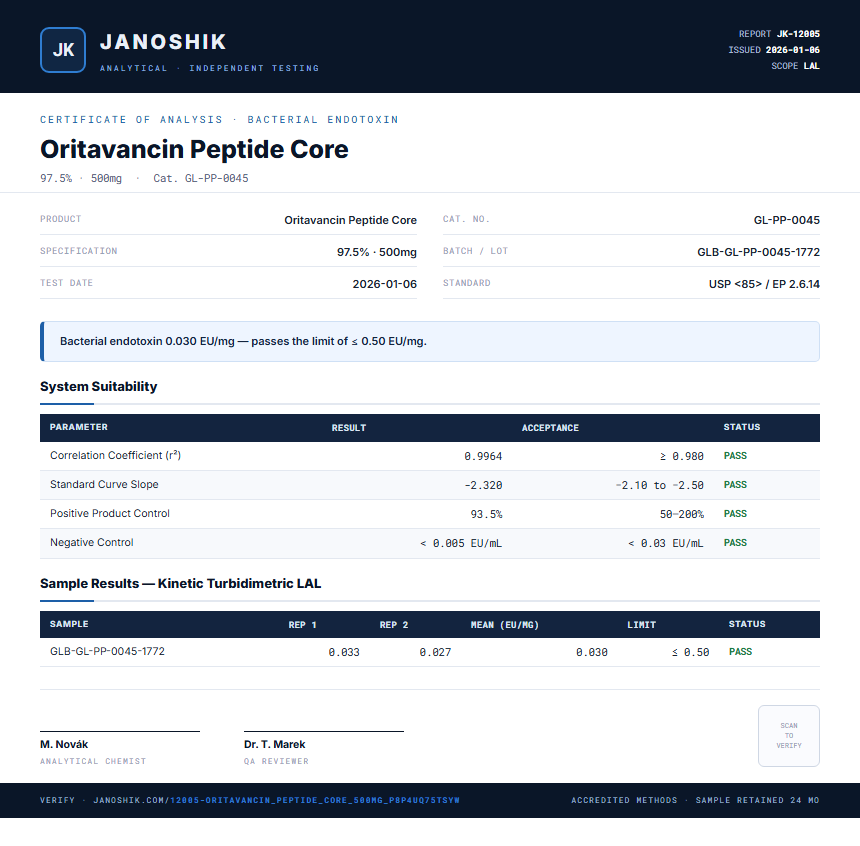
Task: Click the JANOSHIK brand name
Action: [163, 42]
